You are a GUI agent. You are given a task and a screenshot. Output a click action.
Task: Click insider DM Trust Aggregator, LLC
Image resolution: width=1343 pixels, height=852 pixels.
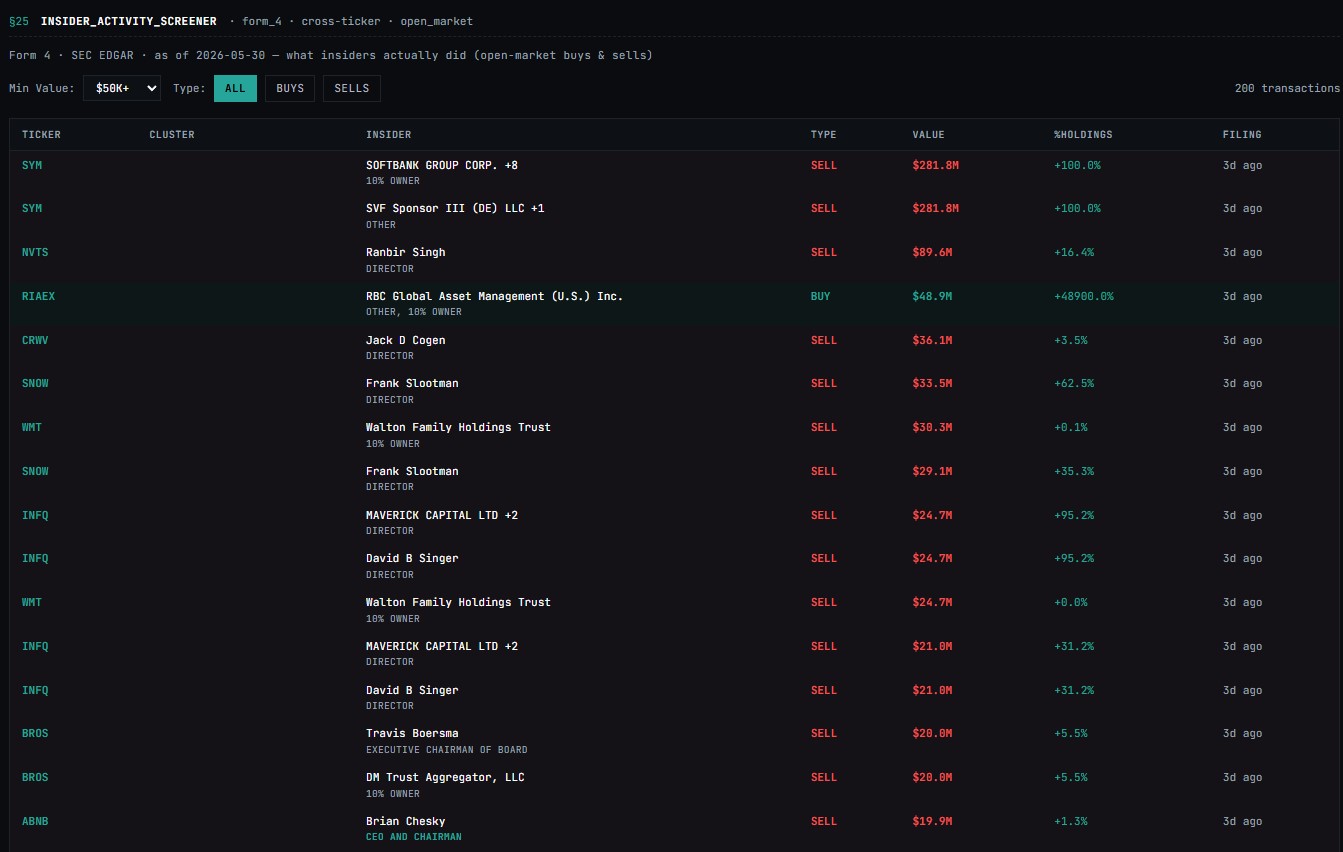[445, 777]
